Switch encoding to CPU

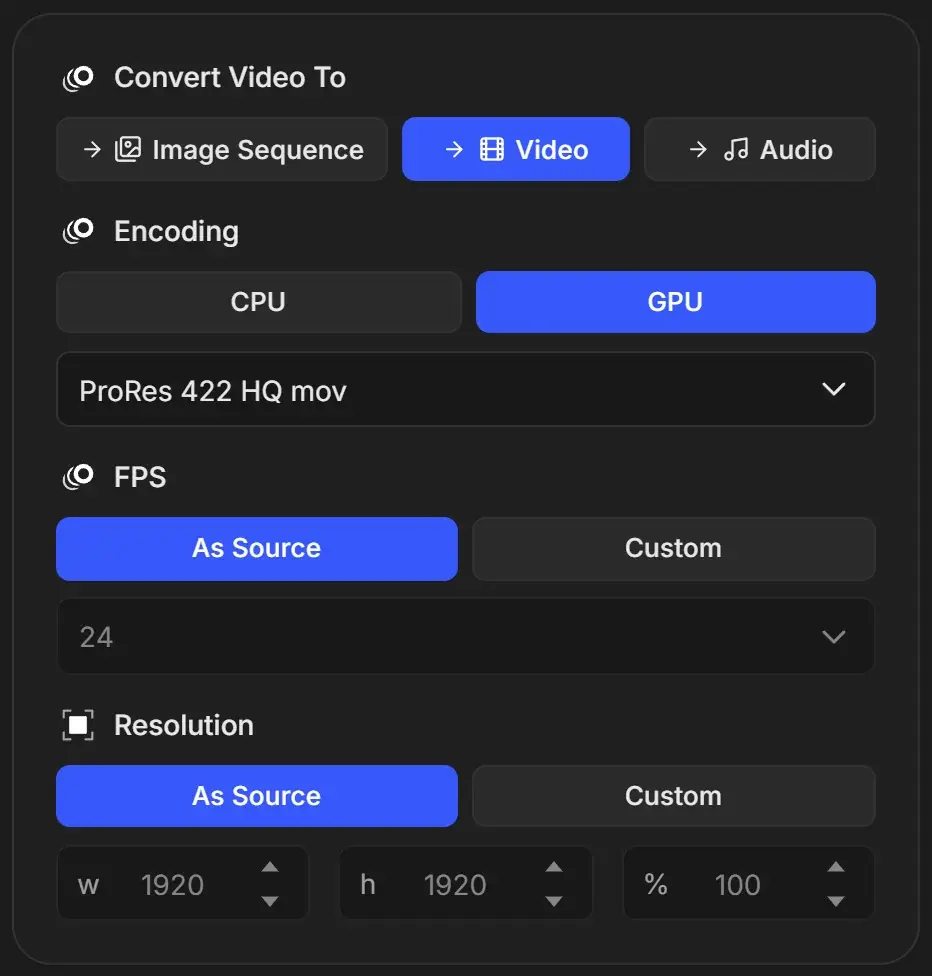(259, 302)
